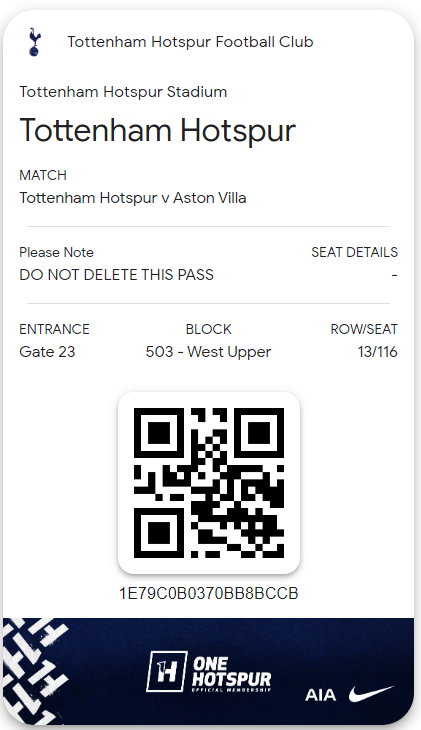421x730 pixels.
Task: Click the MATCH field label
Action: pyautogui.click(x=43, y=175)
